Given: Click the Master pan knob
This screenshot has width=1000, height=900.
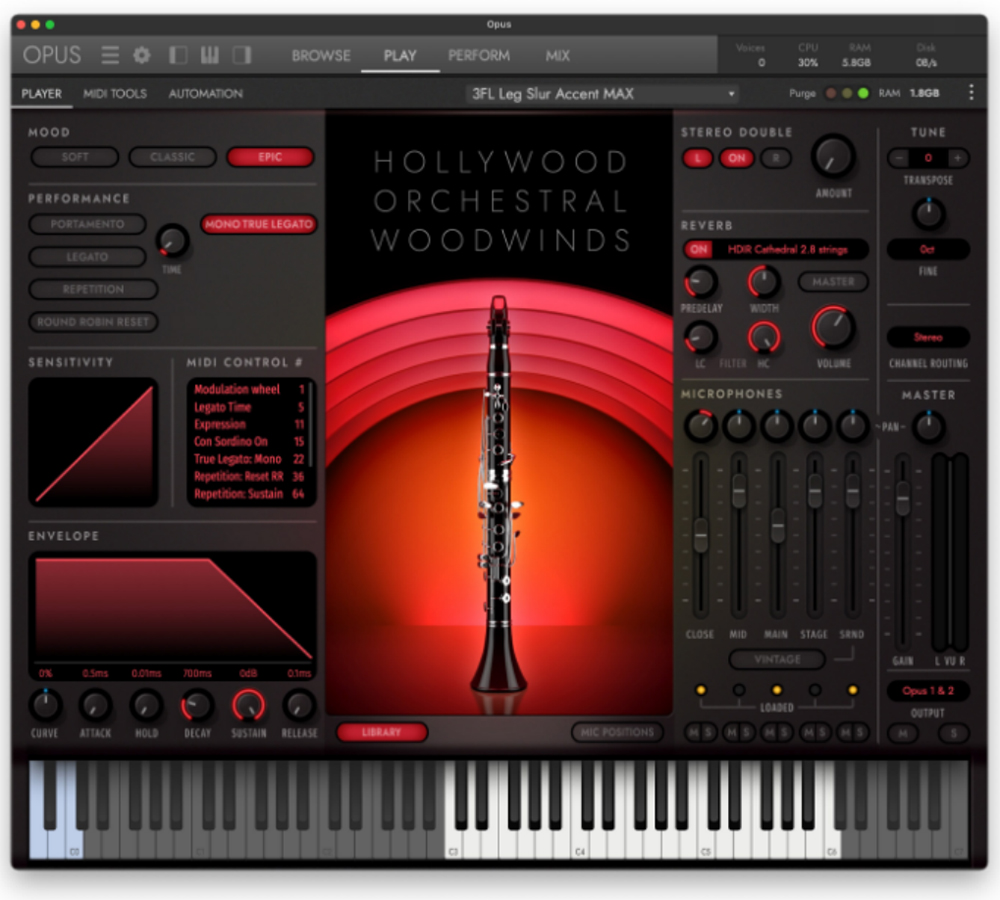Looking at the screenshot, I should pos(928,426).
